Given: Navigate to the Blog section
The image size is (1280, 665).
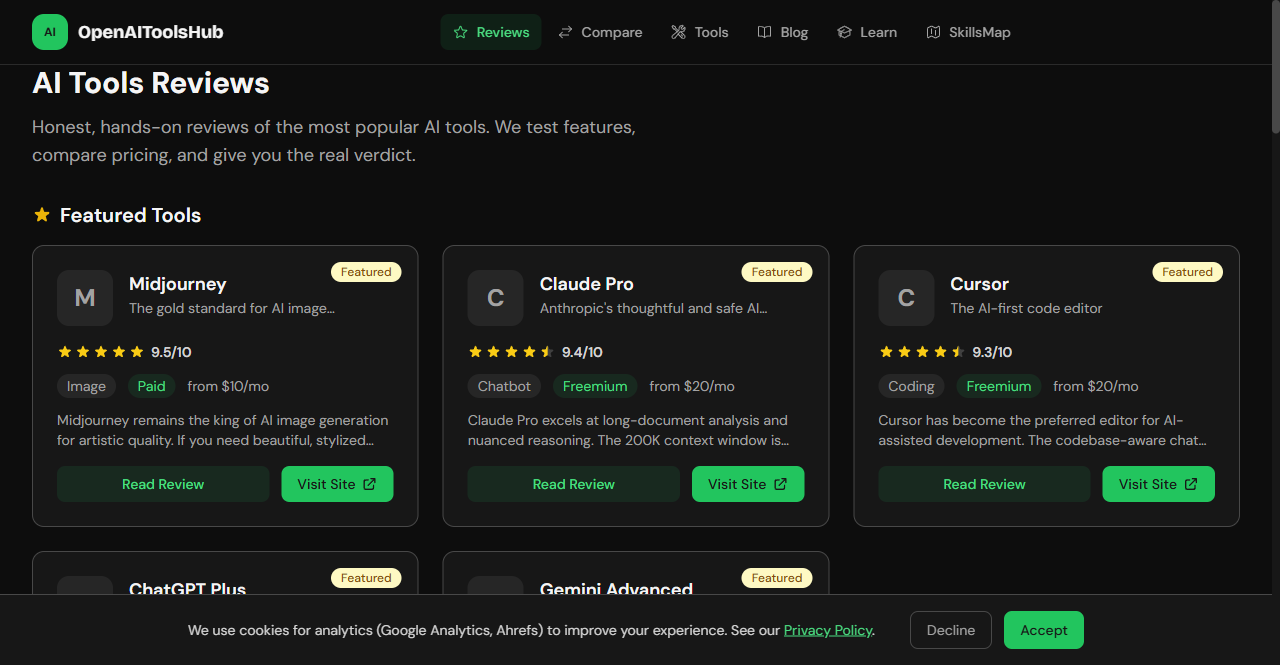Looking at the screenshot, I should click(783, 32).
